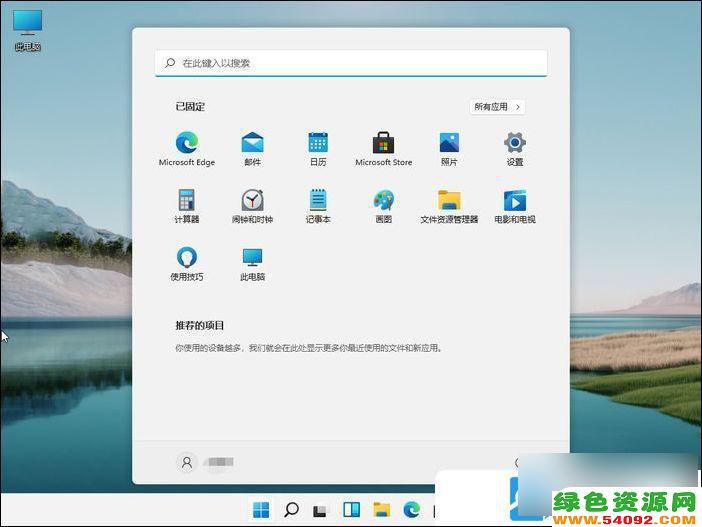Launch the 画图 paint app
Viewport: 702px width, 527px height.
[x=384, y=206]
